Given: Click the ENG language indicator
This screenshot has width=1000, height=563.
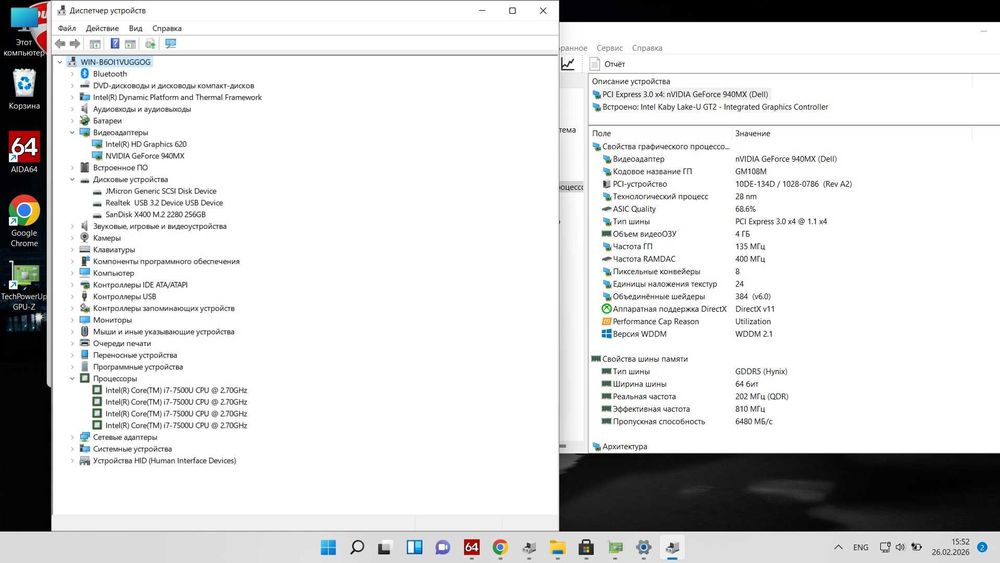Looking at the screenshot, I should point(860,547).
